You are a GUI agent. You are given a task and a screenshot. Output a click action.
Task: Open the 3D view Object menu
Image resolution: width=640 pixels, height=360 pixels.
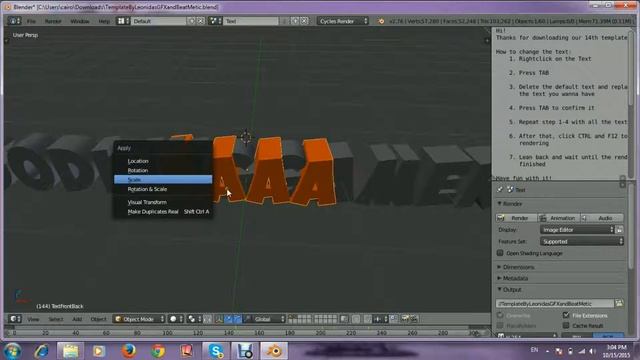(98, 319)
